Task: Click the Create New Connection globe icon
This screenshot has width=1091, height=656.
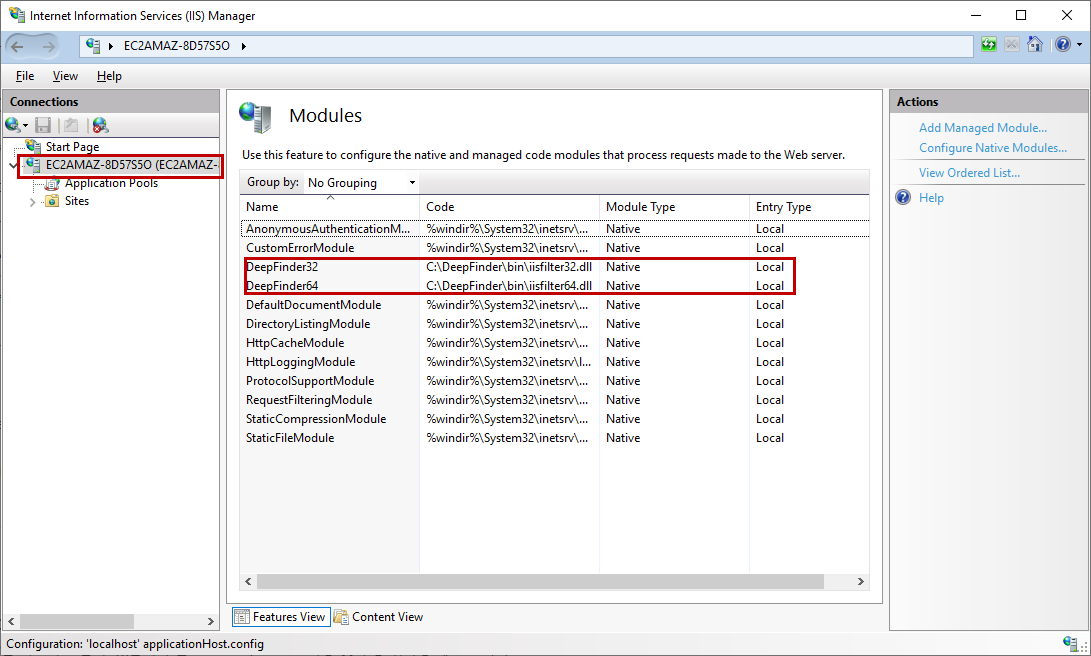Action: (13, 125)
